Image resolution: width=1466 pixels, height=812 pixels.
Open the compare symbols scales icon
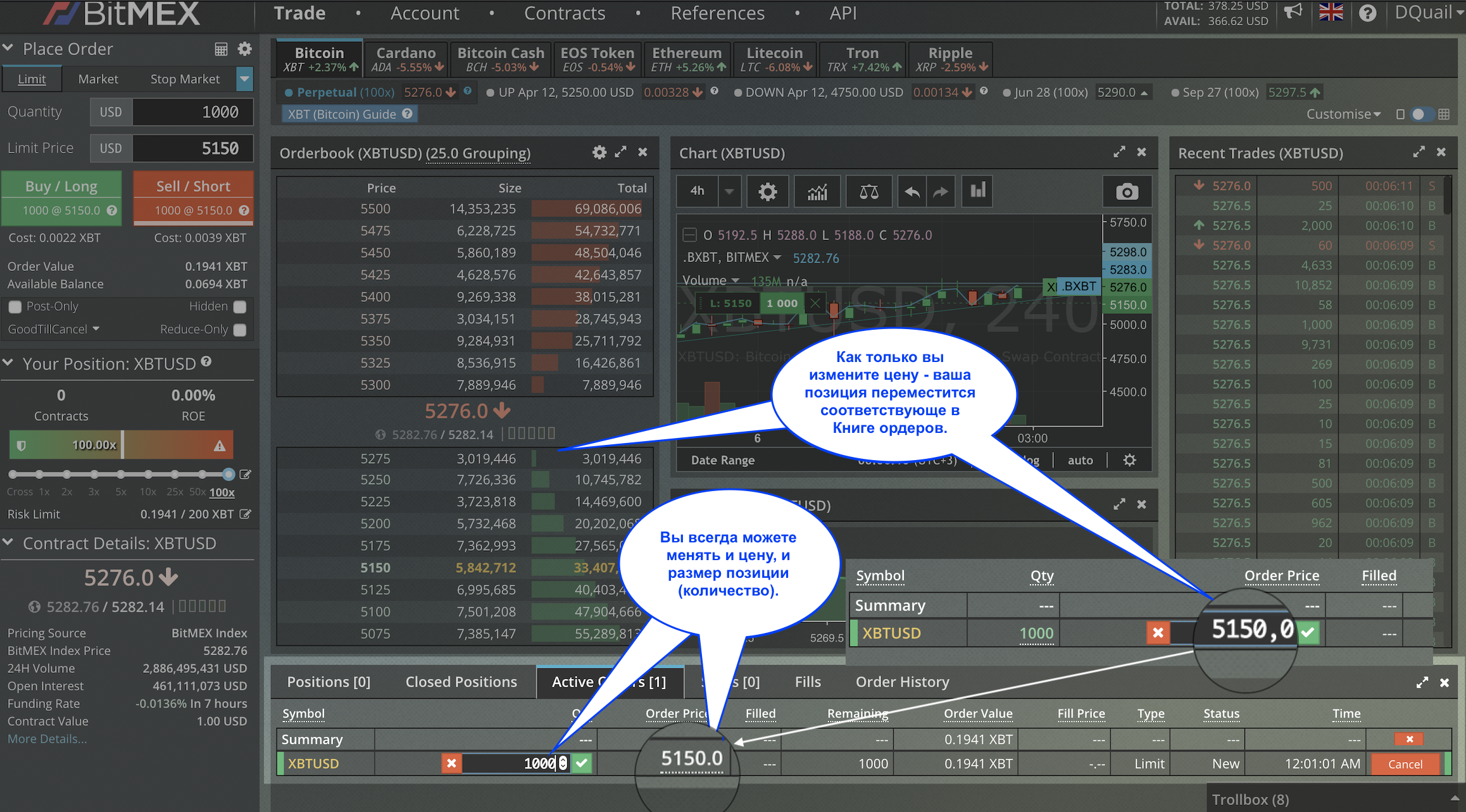point(868,191)
